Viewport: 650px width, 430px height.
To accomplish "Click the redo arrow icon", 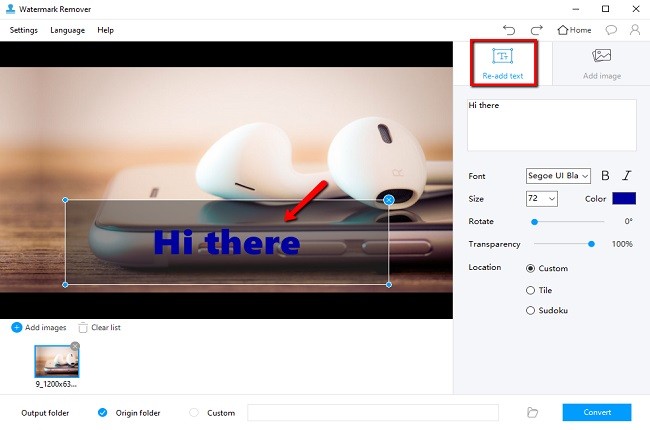I will click(x=537, y=30).
